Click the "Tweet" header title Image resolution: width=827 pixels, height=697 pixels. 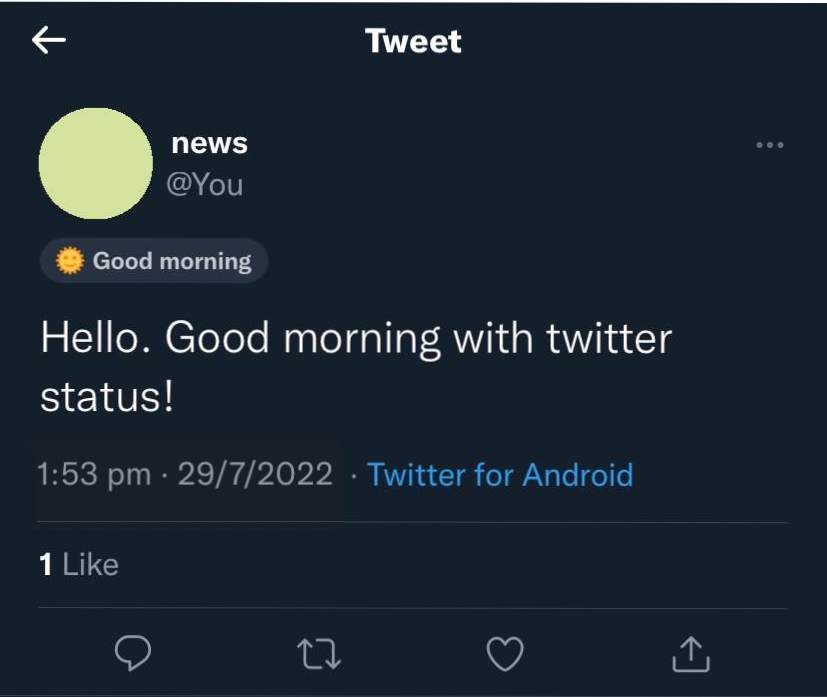coord(413,41)
